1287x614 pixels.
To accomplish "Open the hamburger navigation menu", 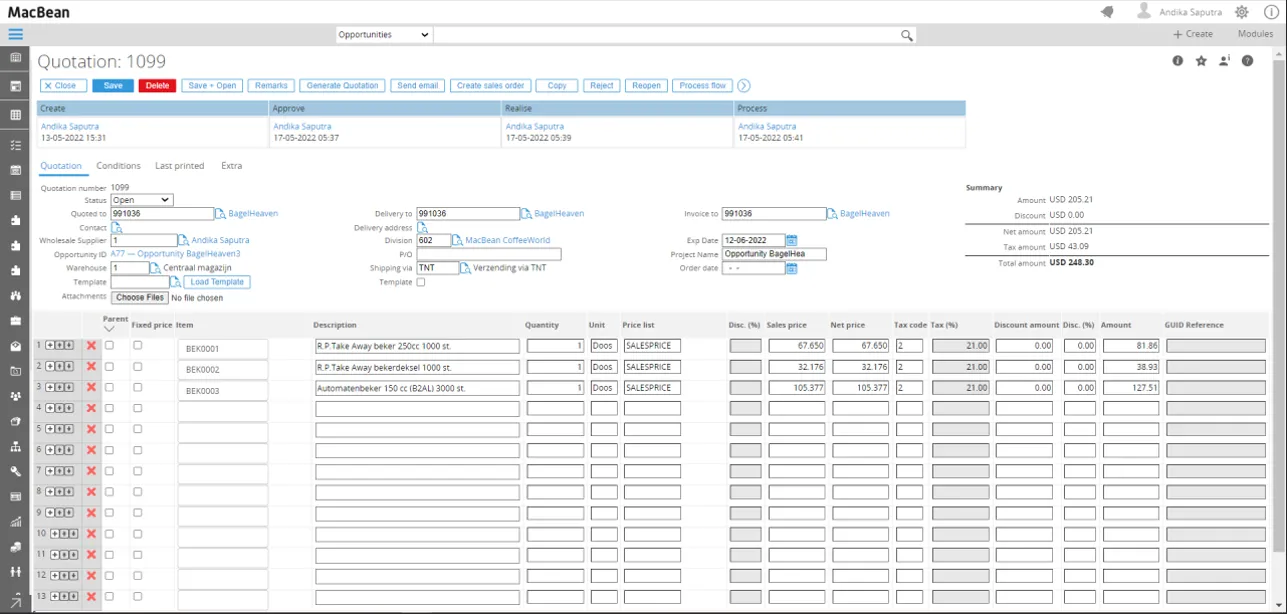I will (15, 34).
